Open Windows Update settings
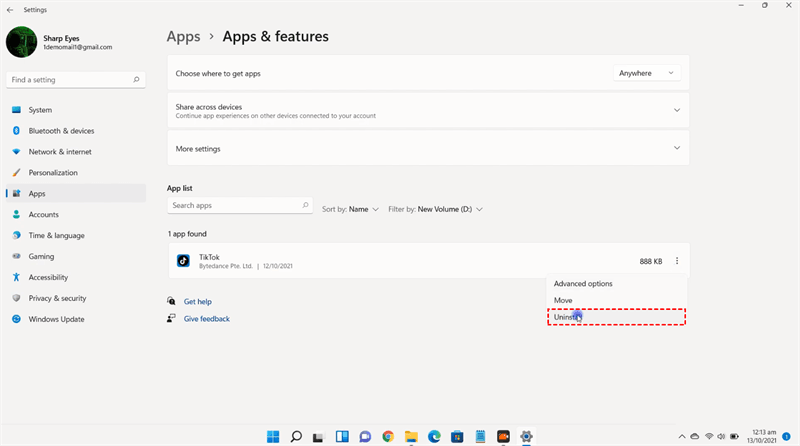This screenshot has height=446, width=800. pyautogui.click(x=56, y=319)
